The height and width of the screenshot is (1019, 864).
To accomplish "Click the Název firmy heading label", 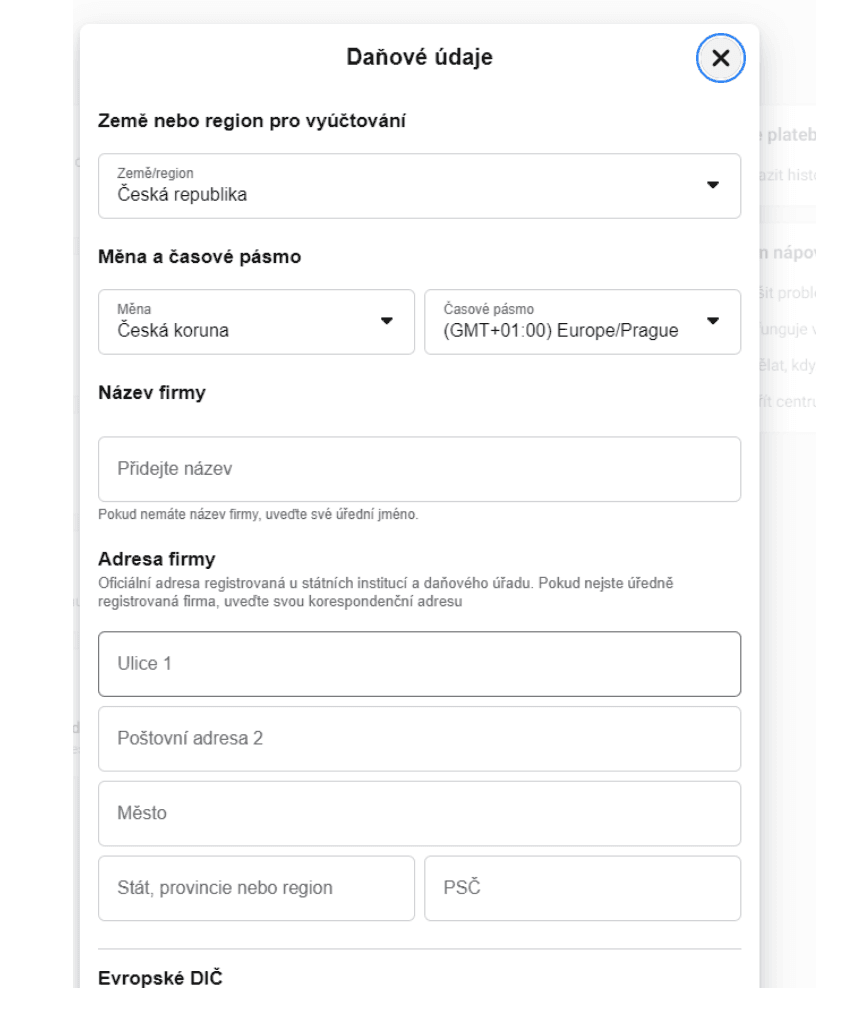I will (x=151, y=393).
